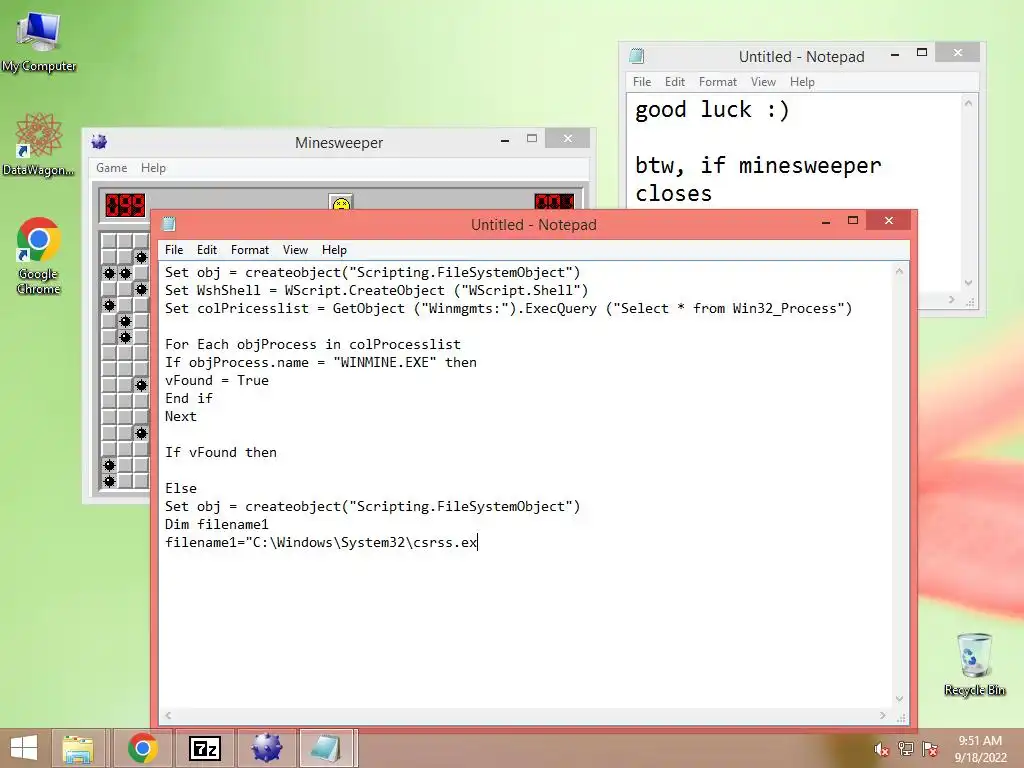This screenshot has height=768, width=1024.
Task: Open Game menu in Minesweeper
Action: (x=112, y=168)
